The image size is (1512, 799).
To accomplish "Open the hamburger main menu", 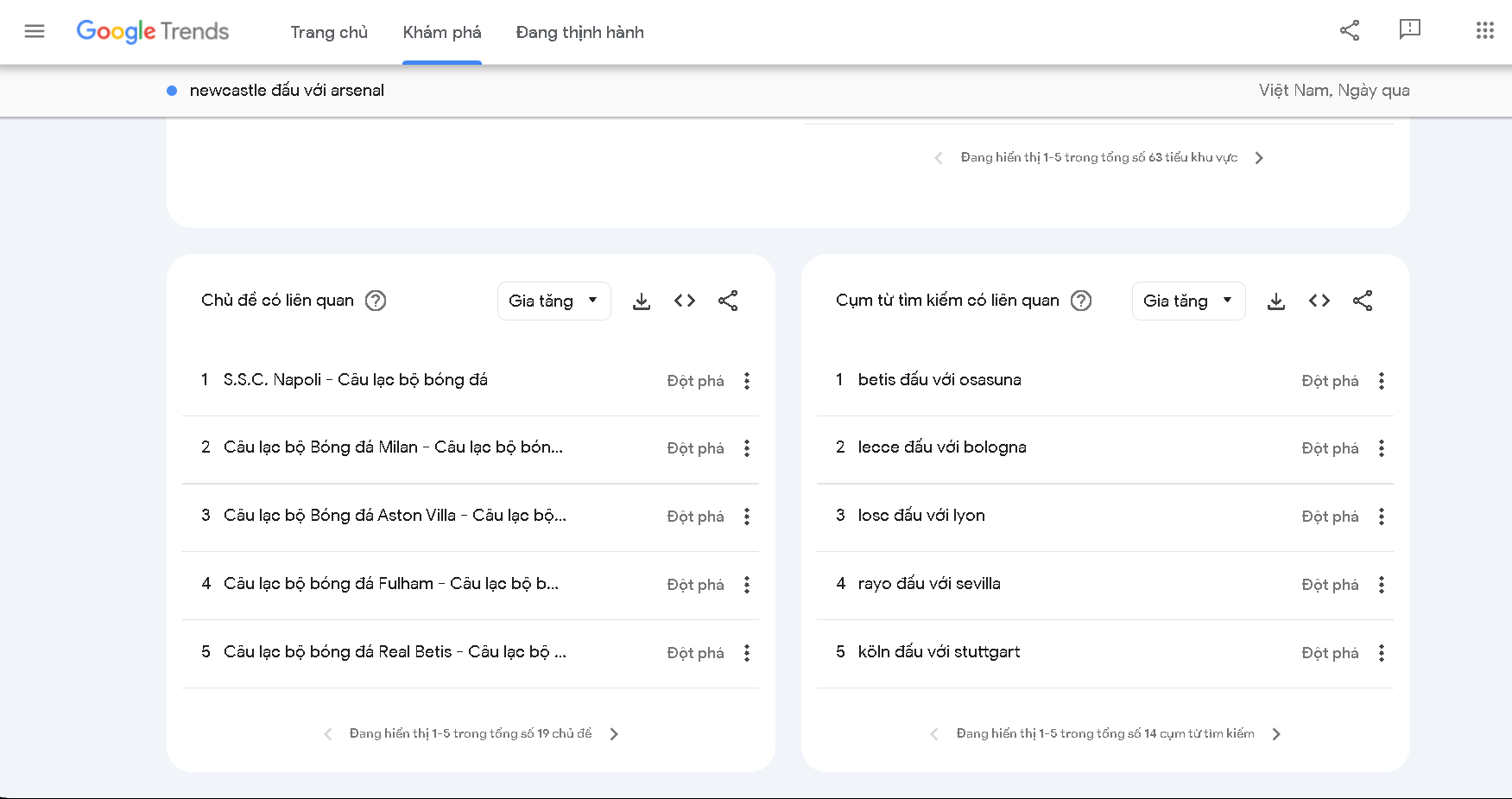I will 35,32.
